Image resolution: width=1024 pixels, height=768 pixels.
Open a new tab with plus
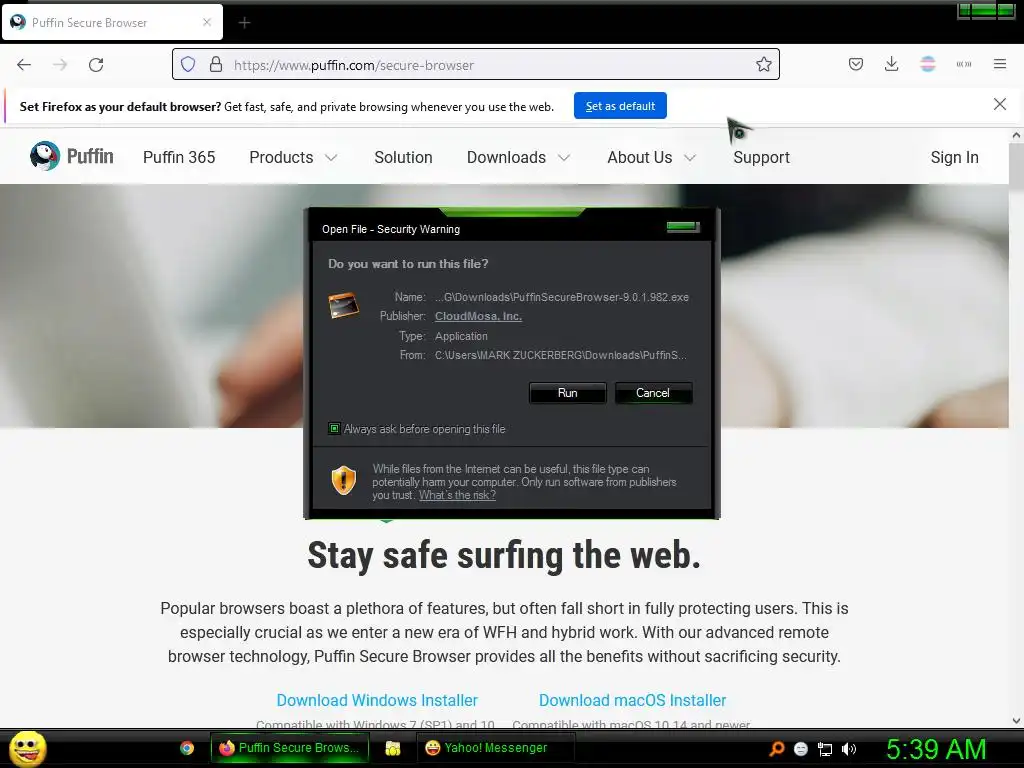pos(244,23)
